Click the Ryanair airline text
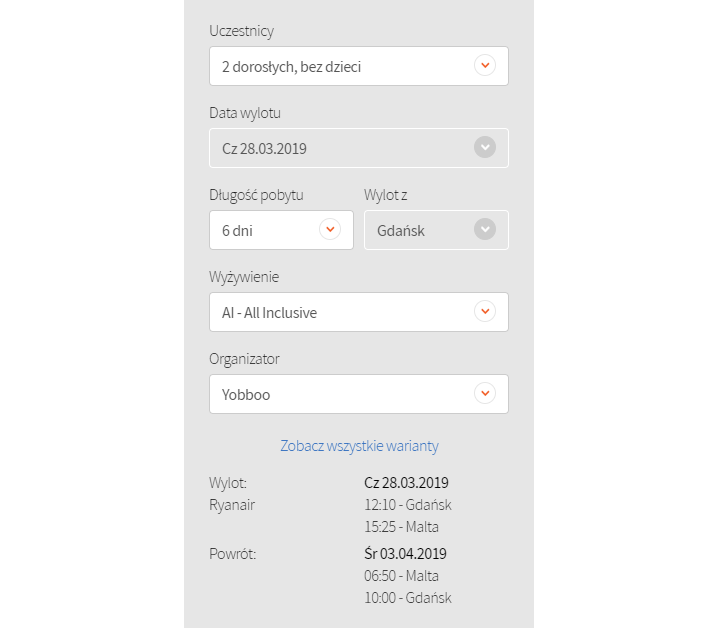720x635 pixels. point(232,505)
